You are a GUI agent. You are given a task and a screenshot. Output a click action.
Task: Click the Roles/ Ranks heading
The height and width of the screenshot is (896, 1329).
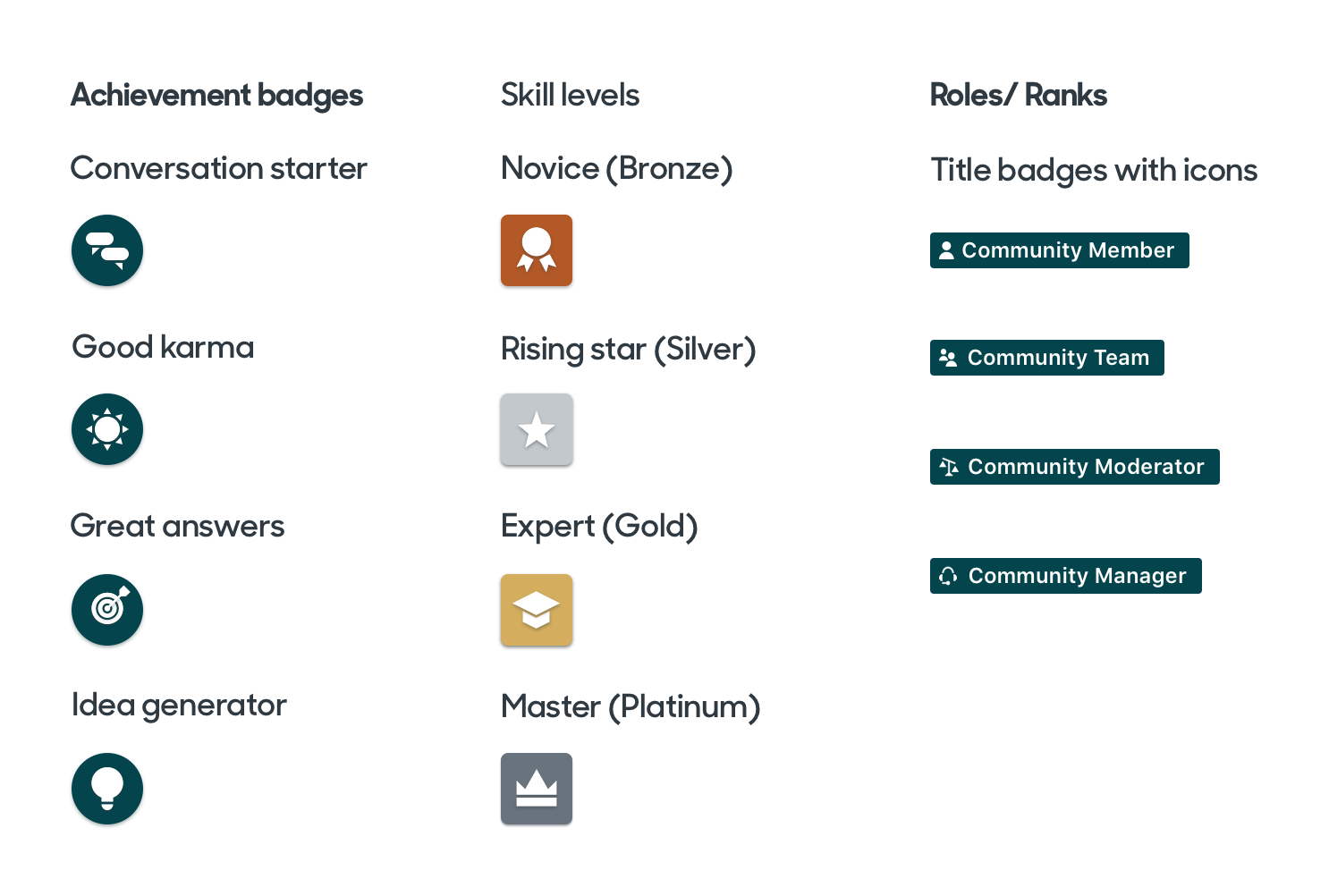[x=1018, y=95]
